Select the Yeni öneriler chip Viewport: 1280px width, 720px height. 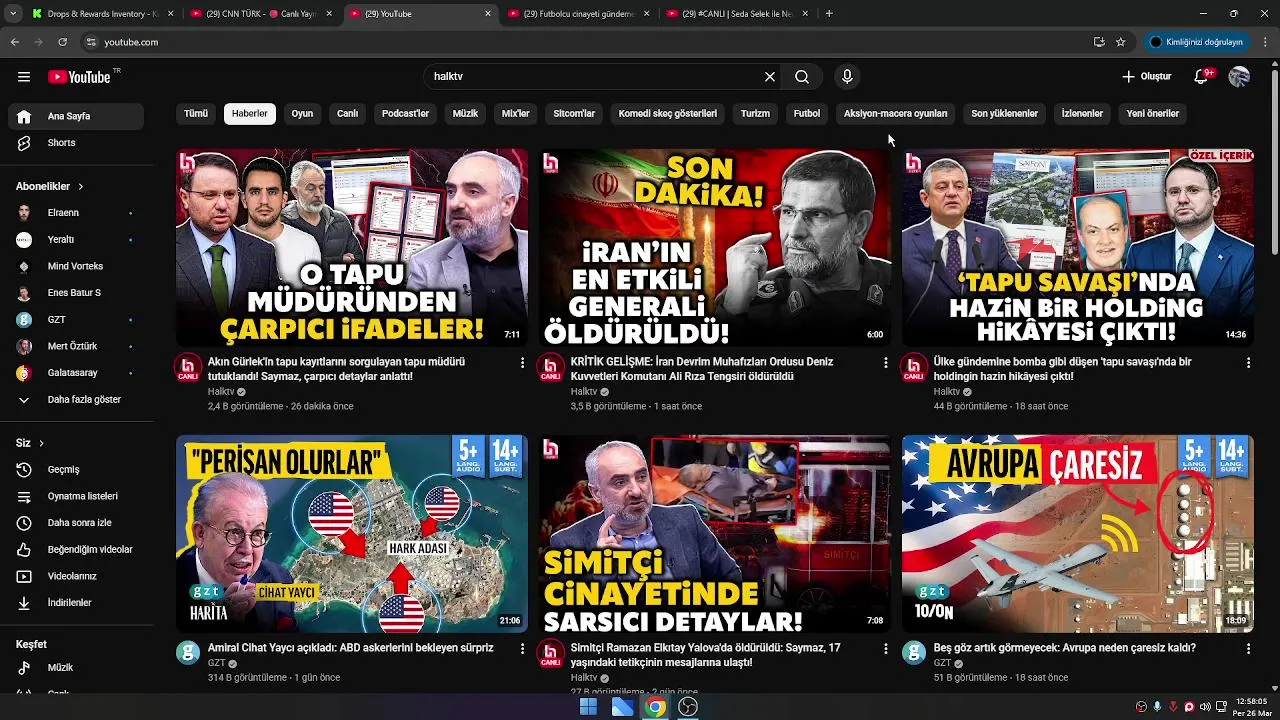pos(1153,114)
